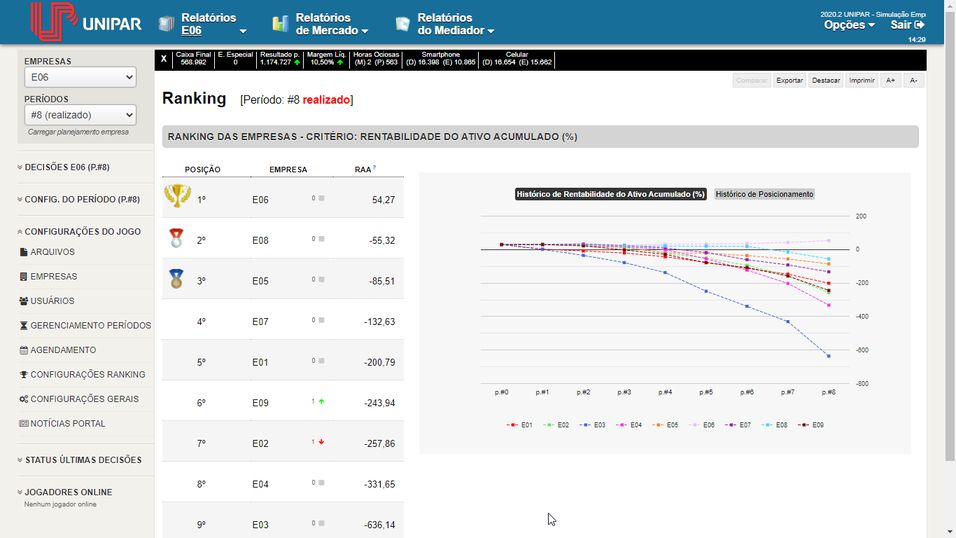Expand the Status Últimas Decisões section
Image resolution: width=956 pixels, height=538 pixels.
(x=82, y=460)
